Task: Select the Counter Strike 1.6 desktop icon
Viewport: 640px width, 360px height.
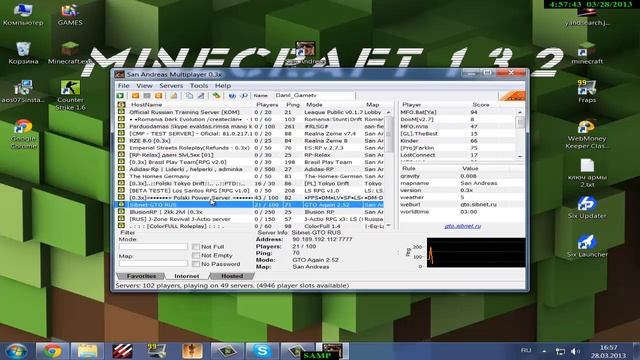Action: 70,96
